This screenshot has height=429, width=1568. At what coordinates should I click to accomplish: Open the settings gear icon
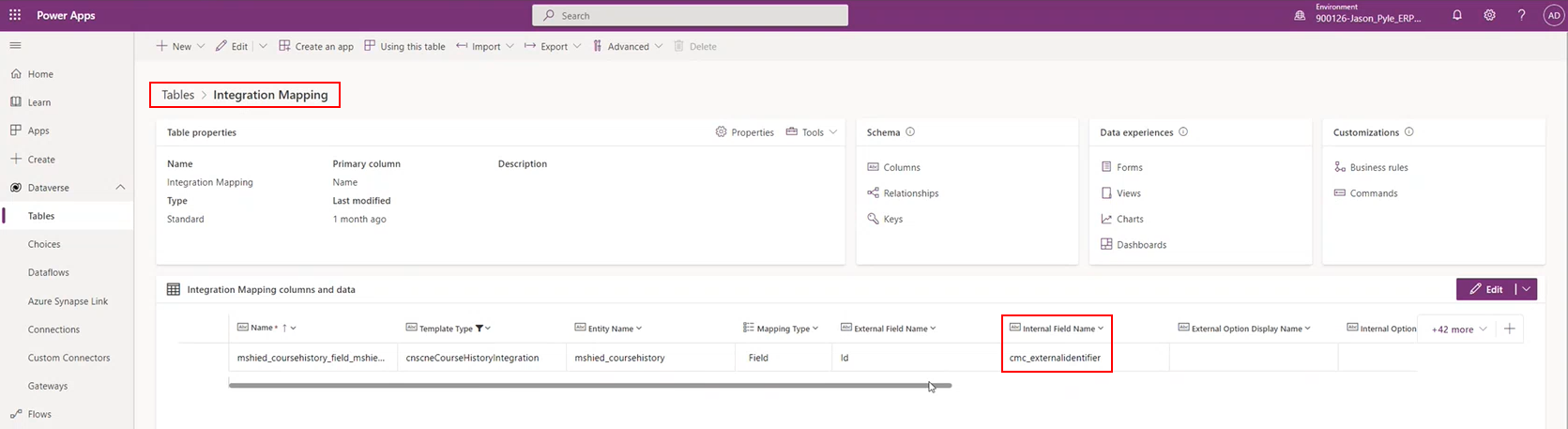pyautogui.click(x=1489, y=15)
